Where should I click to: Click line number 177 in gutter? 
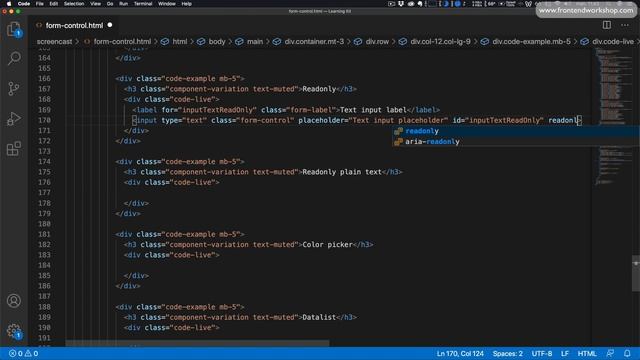[x=44, y=193]
